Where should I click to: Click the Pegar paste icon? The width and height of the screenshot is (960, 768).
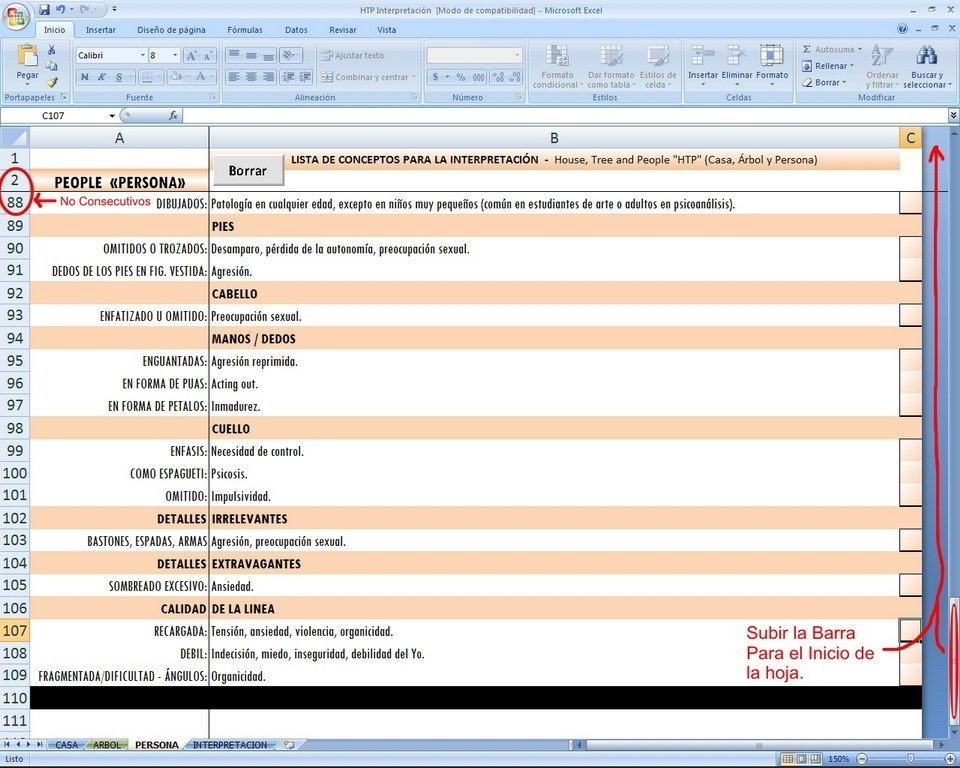27,56
